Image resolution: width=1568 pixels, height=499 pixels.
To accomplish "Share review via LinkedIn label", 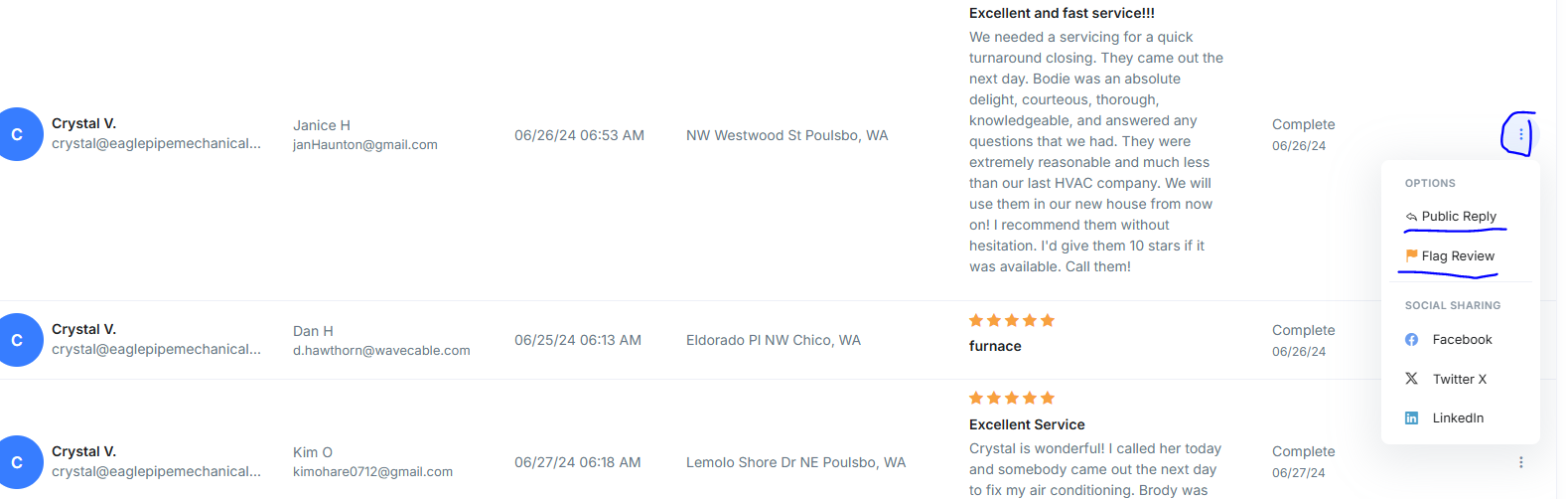I will click(x=1458, y=418).
